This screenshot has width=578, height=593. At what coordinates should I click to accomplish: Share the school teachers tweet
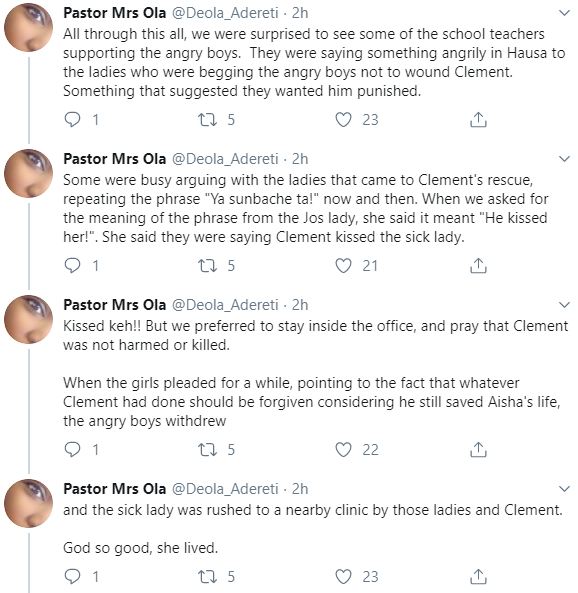(x=478, y=120)
